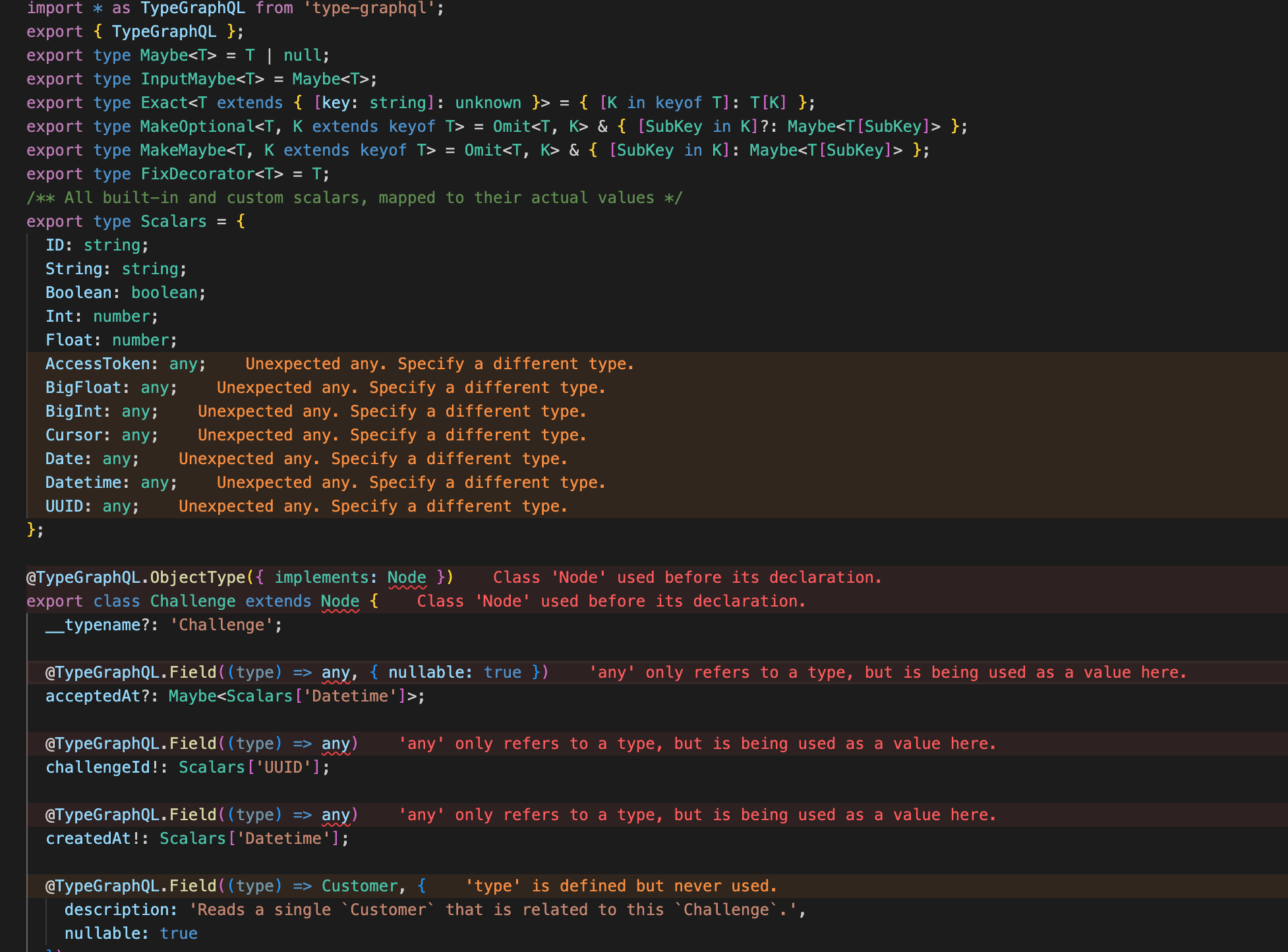Click the underlined 'any' above acceptedAt
This screenshot has height=952, width=1288.
pos(336,672)
